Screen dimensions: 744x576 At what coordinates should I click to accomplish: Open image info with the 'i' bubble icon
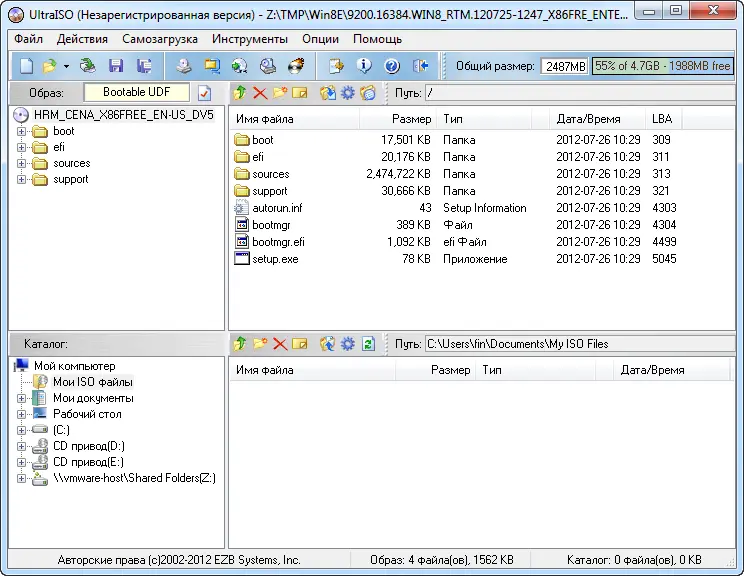point(364,66)
